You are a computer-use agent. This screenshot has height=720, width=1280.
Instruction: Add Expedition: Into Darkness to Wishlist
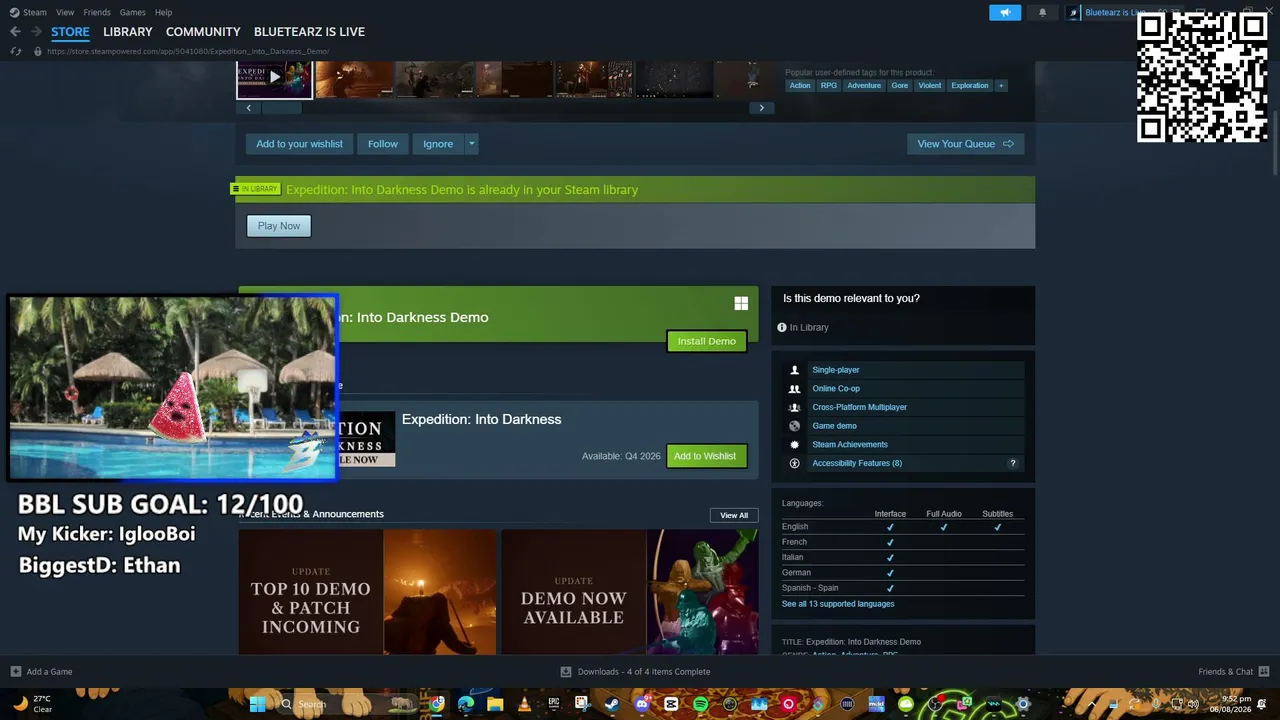point(705,456)
